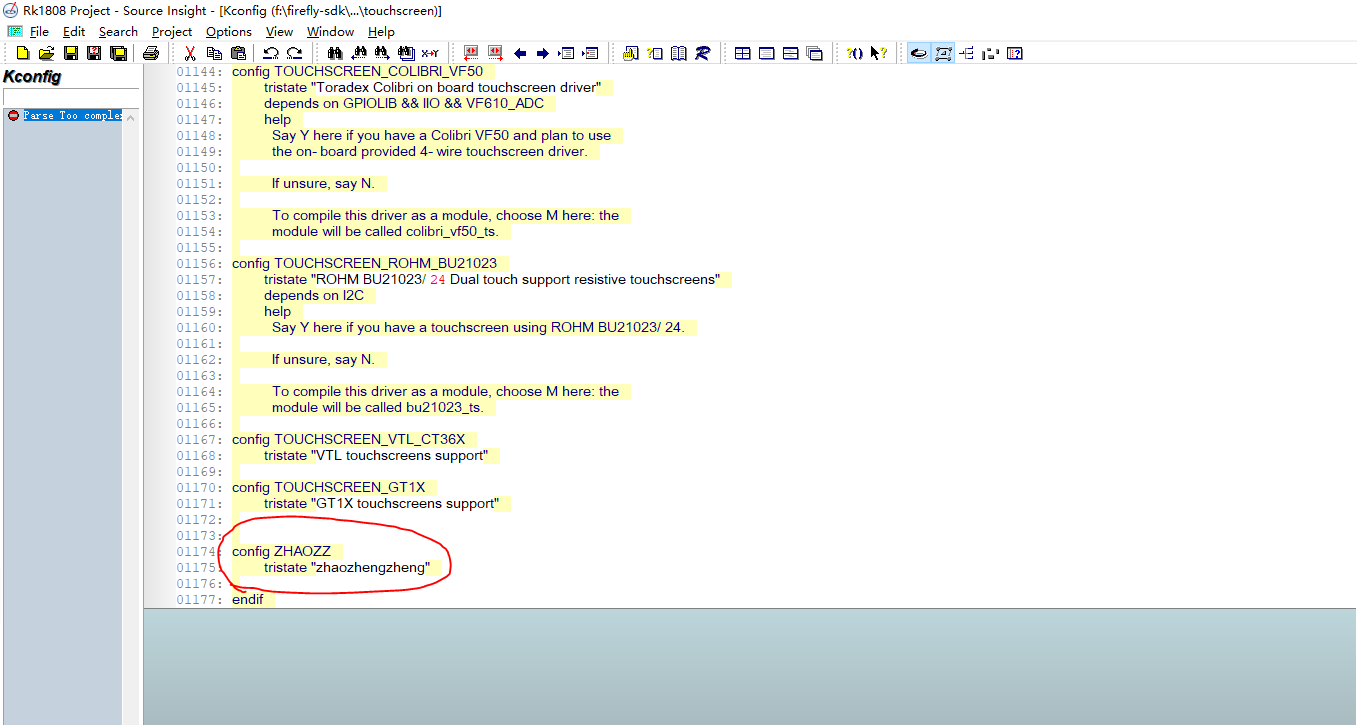This screenshot has width=1357, height=725.
Task: Cascade windows using the overlapping-windows icon
Action: click(815, 53)
